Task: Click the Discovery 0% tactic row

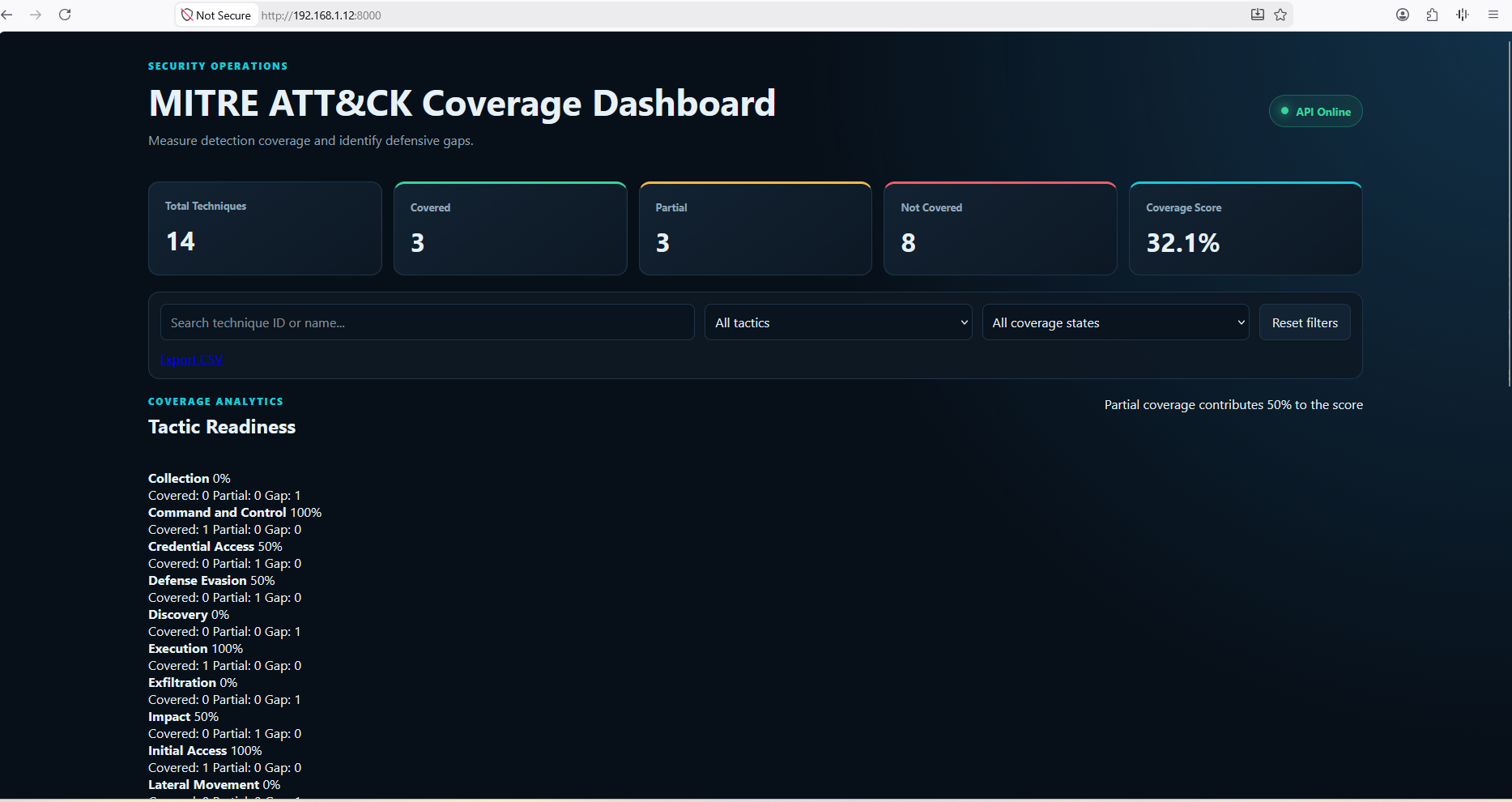Action: click(189, 615)
